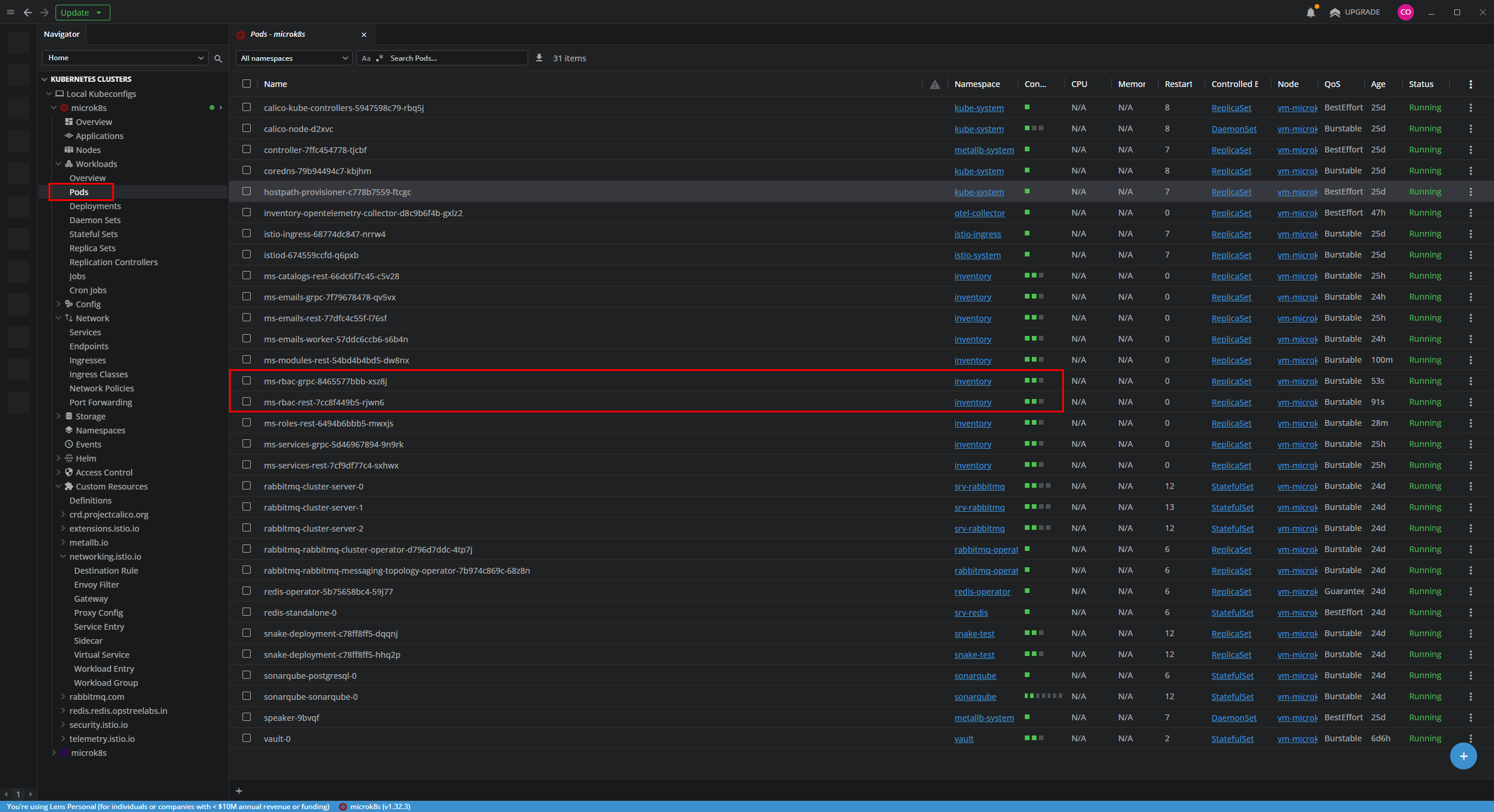This screenshot has width=1494, height=812.
Task: Open the otel-collector namespace link
Action: 980,213
